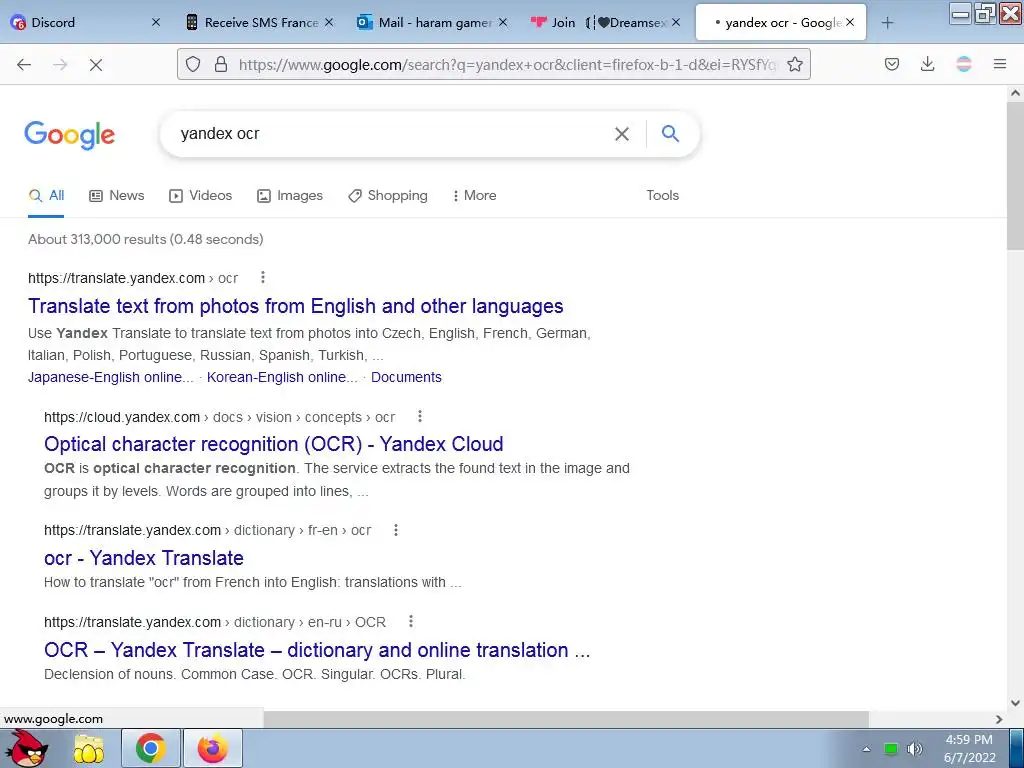1024x768 pixels.
Task: Open the Firefox downloads panel
Action: coord(927,64)
